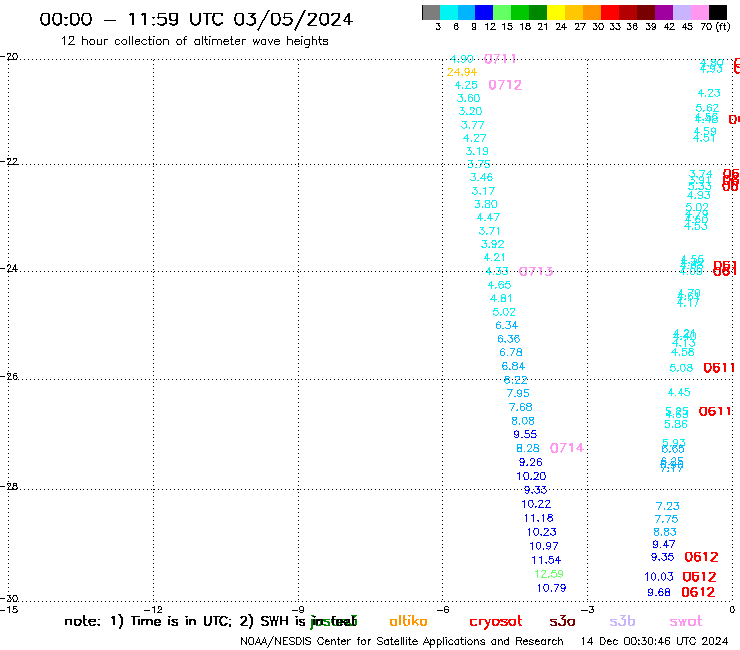Viewport: 740px width, 650px height.
Task: Click the pink 70 ft legend swatch
Action: pyautogui.click(x=699, y=12)
